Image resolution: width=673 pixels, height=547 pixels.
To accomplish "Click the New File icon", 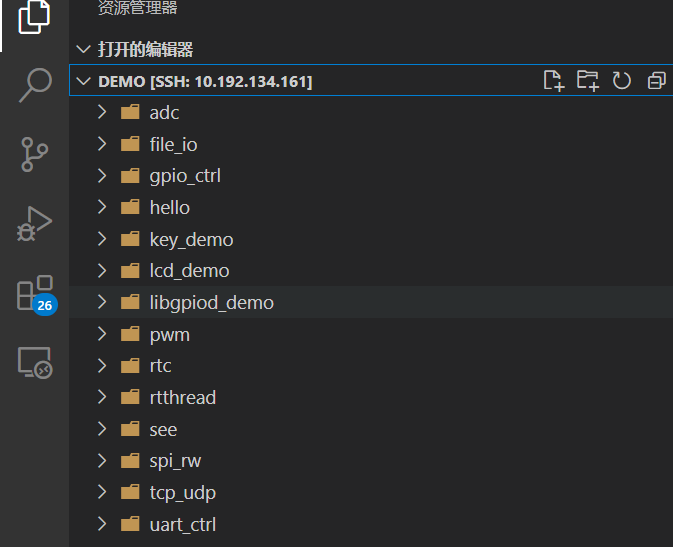I will tap(553, 81).
